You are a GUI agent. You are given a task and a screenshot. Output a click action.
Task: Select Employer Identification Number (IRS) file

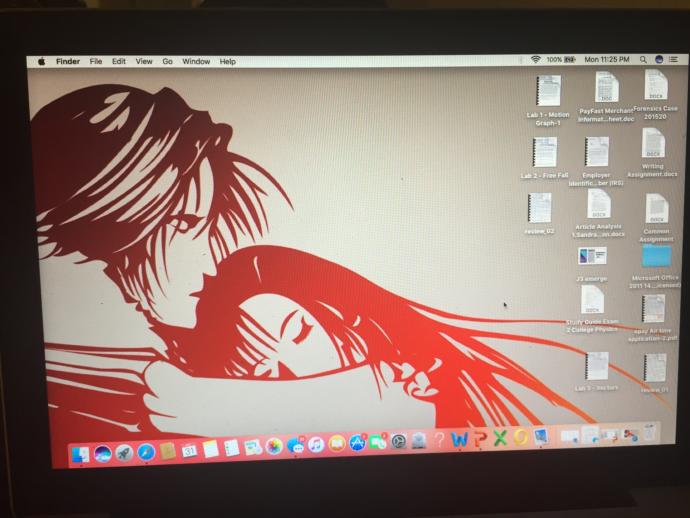tap(596, 161)
